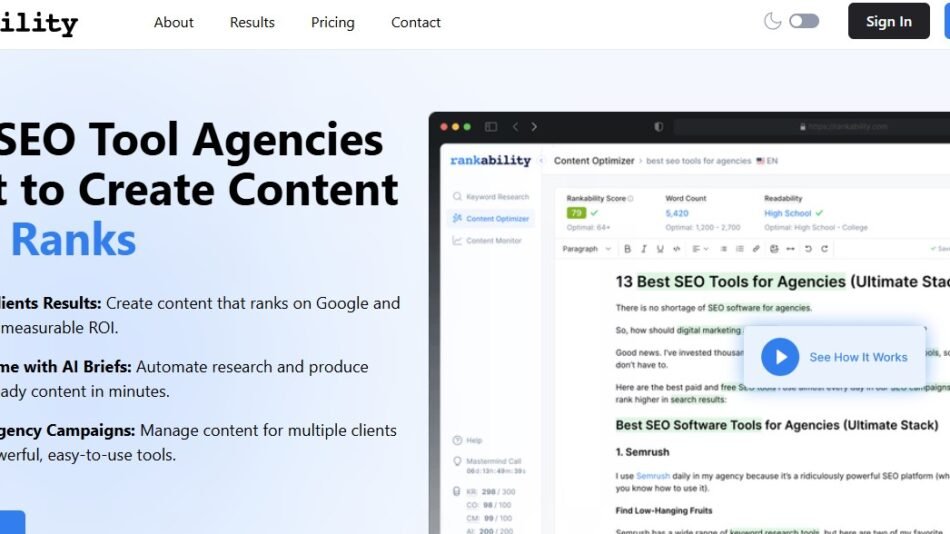Viewport: 950px width, 534px height.
Task: Play the See How It Works video
Action: (780, 357)
